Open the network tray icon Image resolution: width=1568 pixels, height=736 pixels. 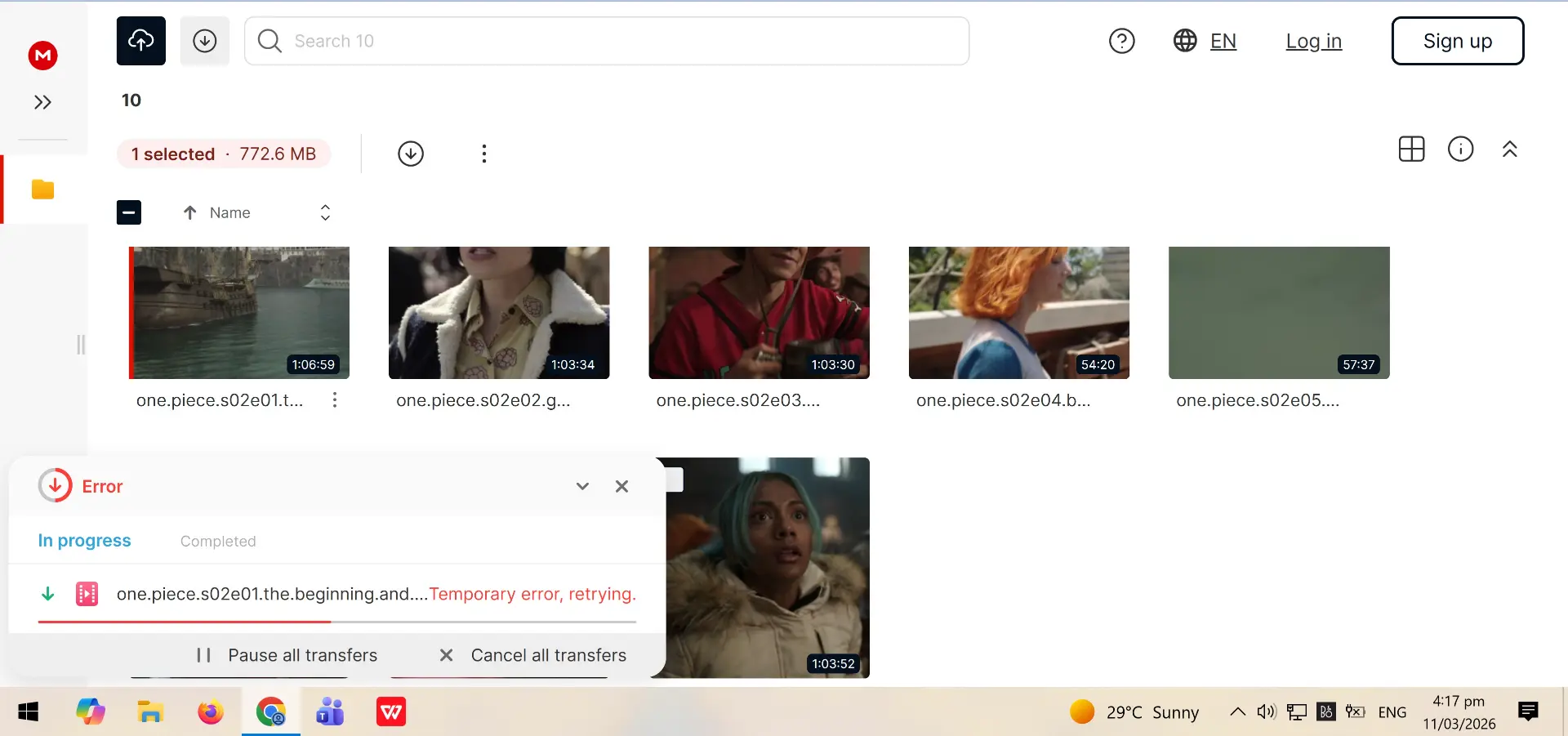tap(1297, 712)
